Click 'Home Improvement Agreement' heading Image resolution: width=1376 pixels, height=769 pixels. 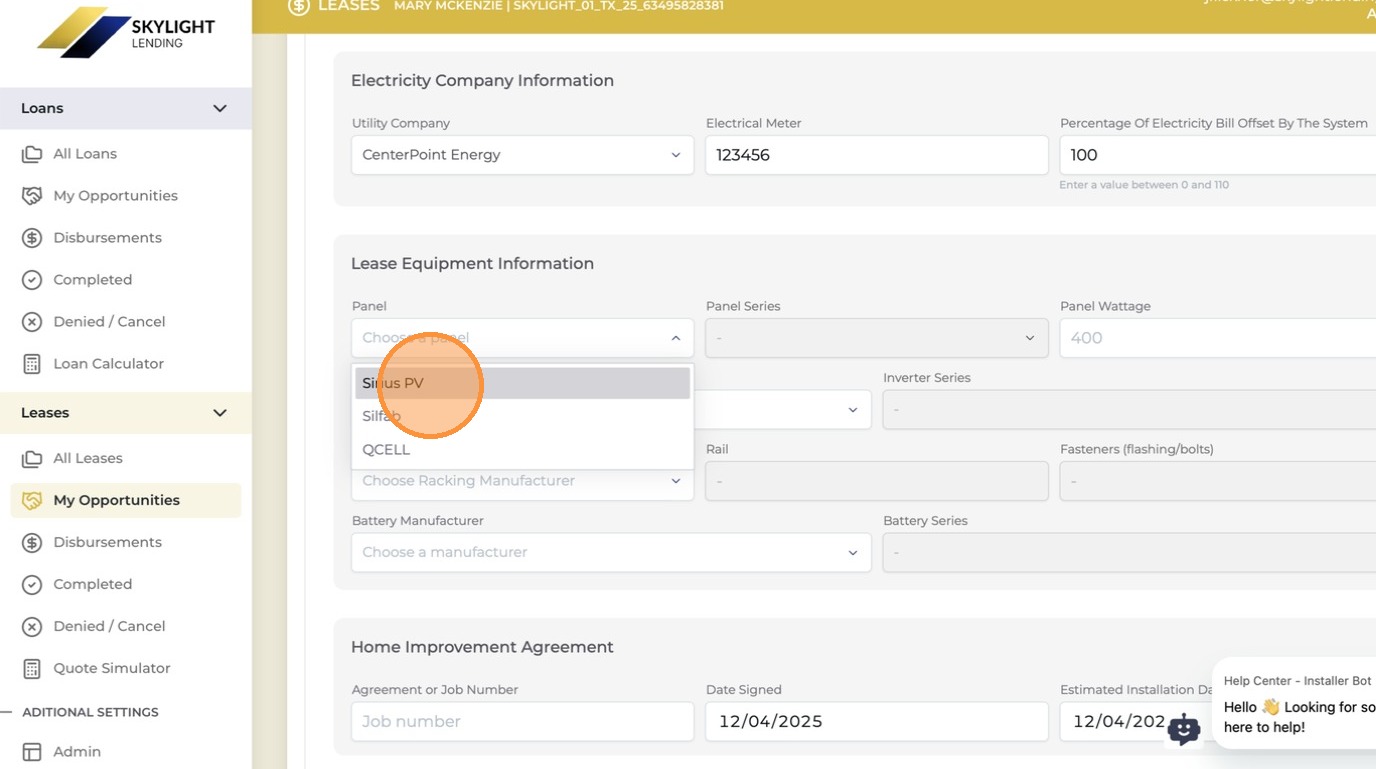482,647
